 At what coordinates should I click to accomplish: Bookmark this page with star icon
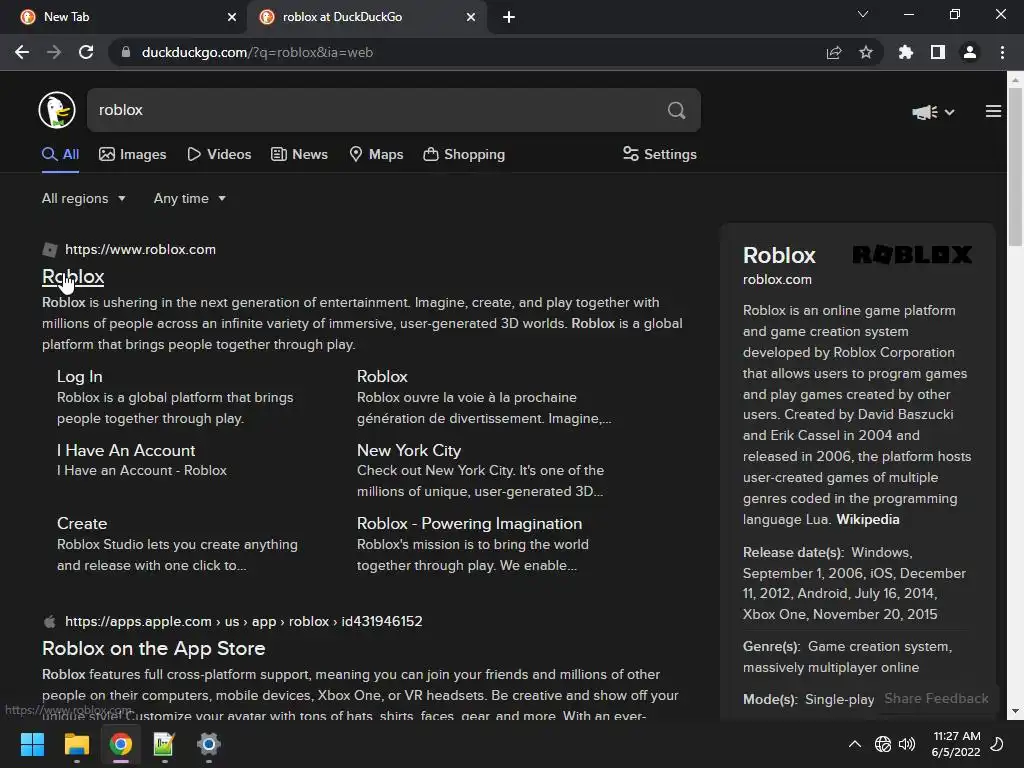point(866,52)
